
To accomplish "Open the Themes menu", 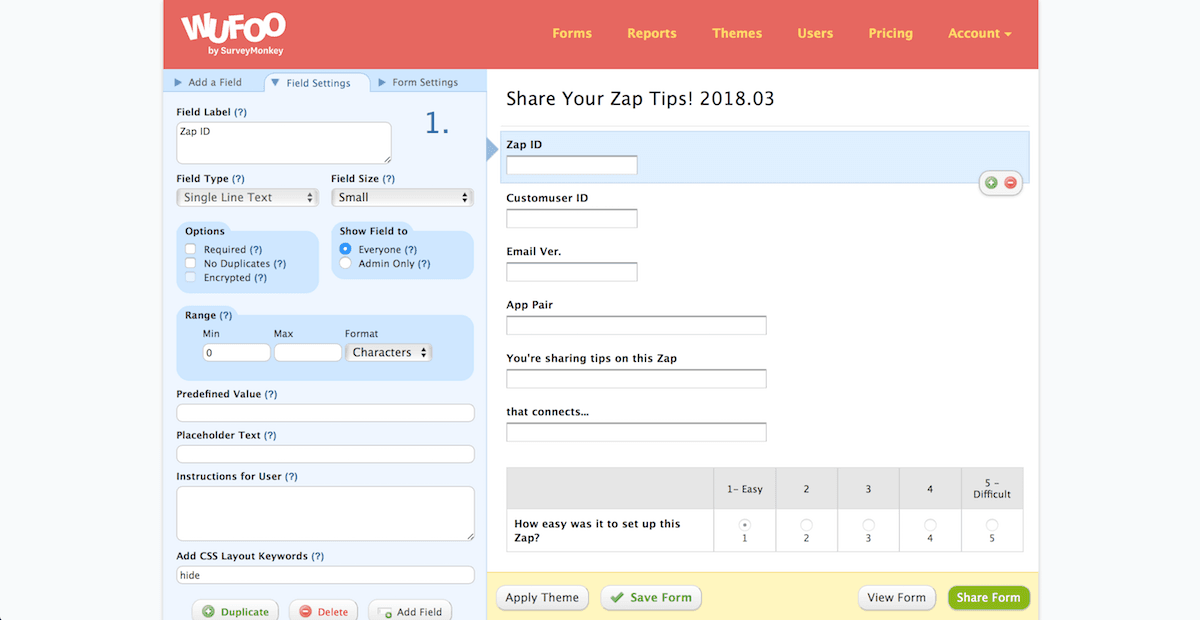I will tap(737, 33).
